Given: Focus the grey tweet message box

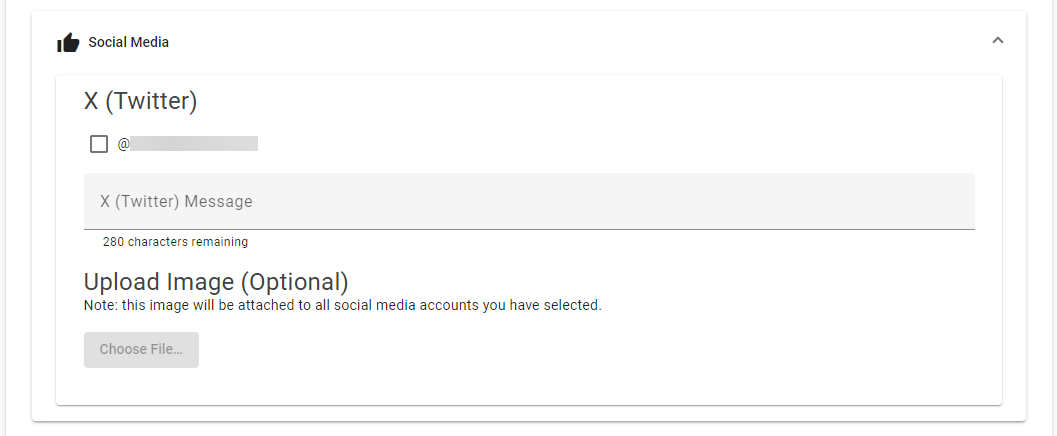Looking at the screenshot, I should pyautogui.click(x=529, y=201).
